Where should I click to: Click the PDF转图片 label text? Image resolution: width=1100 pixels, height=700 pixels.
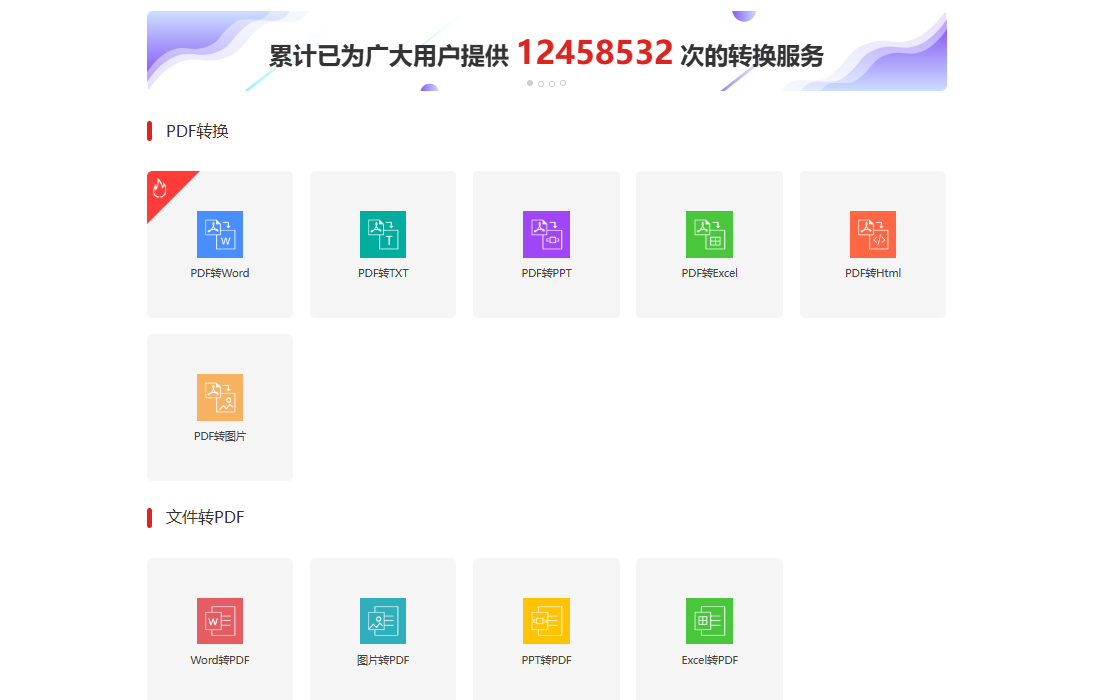(x=220, y=436)
